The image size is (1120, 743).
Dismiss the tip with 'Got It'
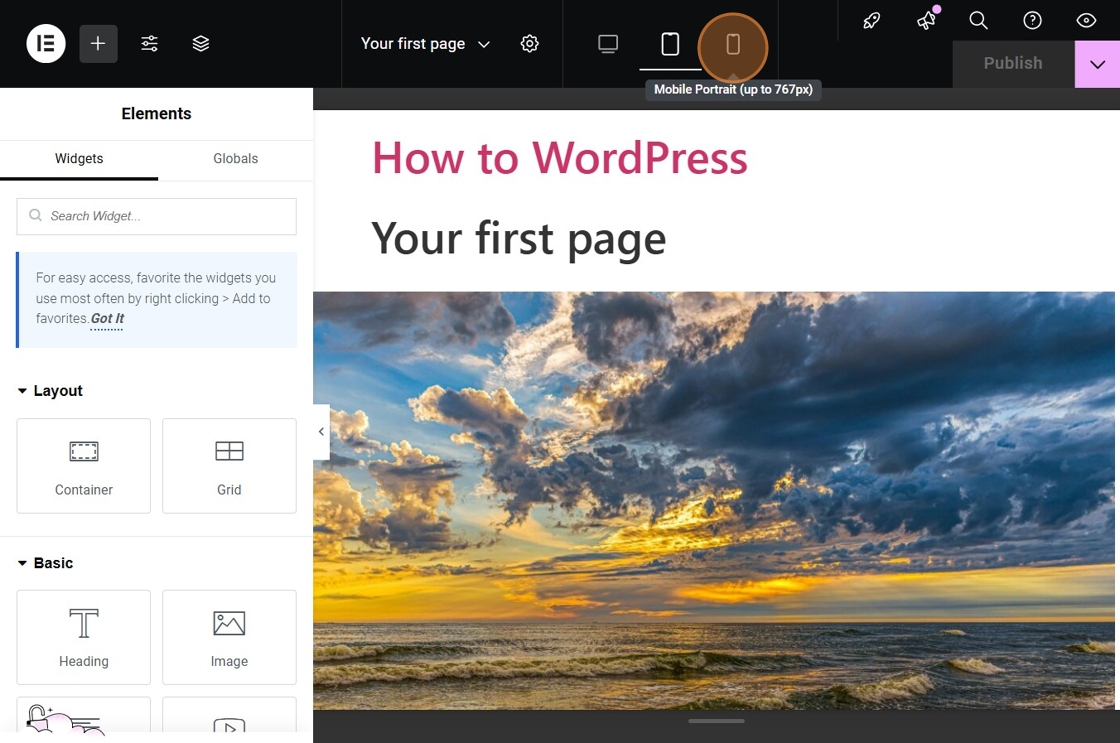tap(107, 319)
